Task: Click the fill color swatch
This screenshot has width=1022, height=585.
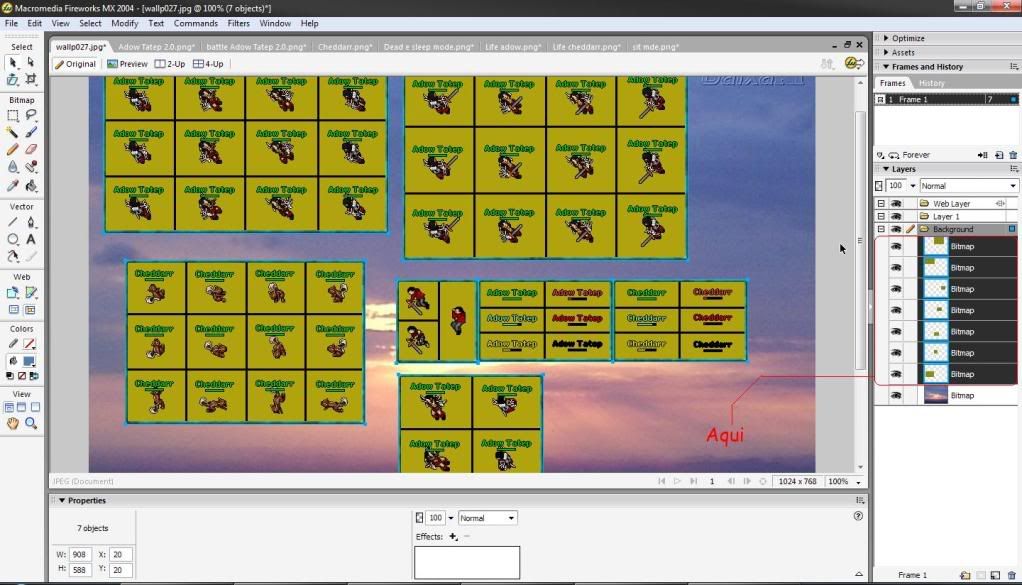Action: click(x=31, y=362)
